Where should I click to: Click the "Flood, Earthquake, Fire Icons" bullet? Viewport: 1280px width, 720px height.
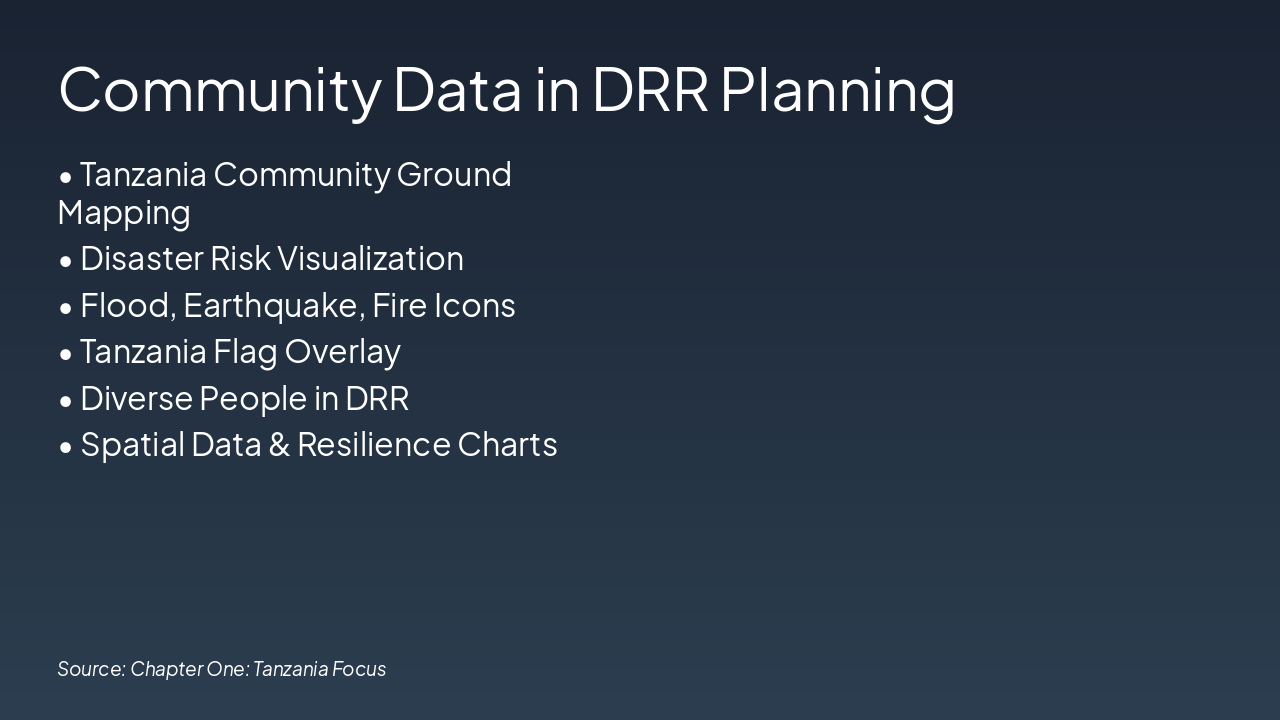point(298,305)
